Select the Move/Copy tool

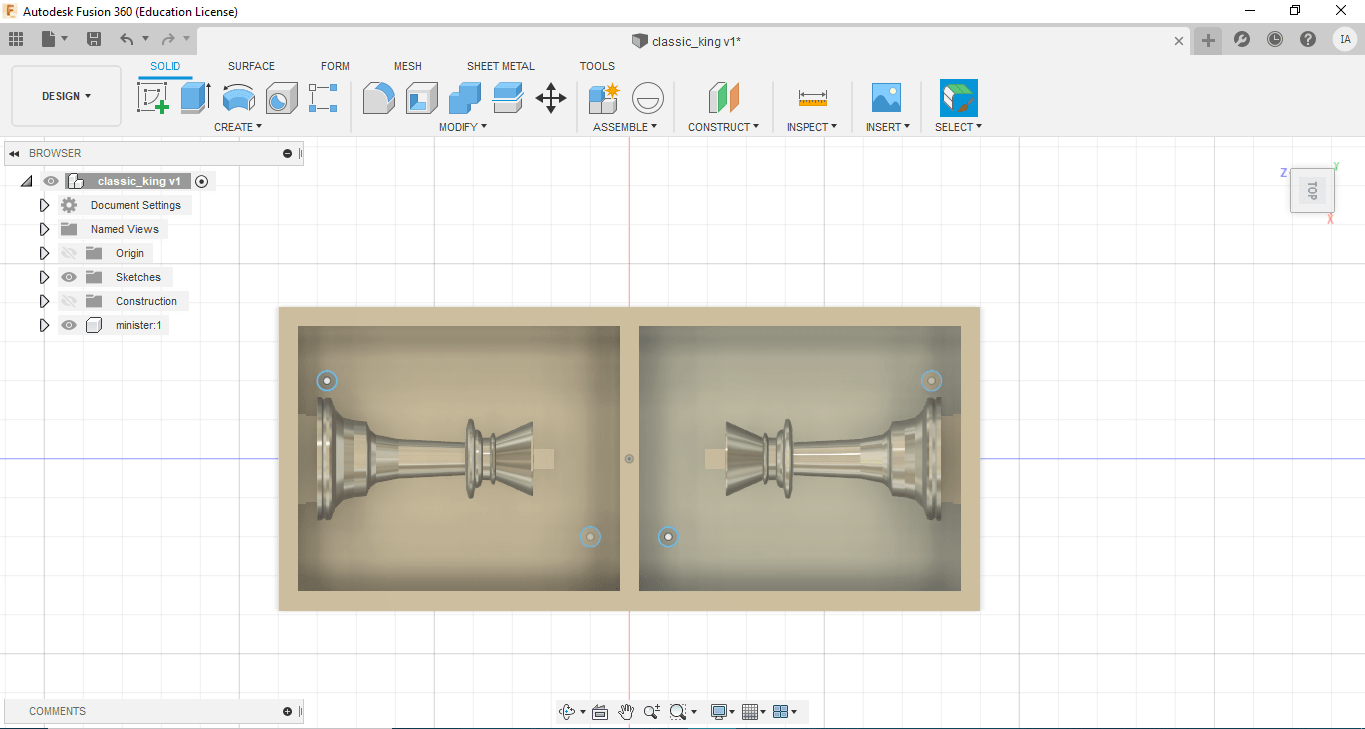551,98
